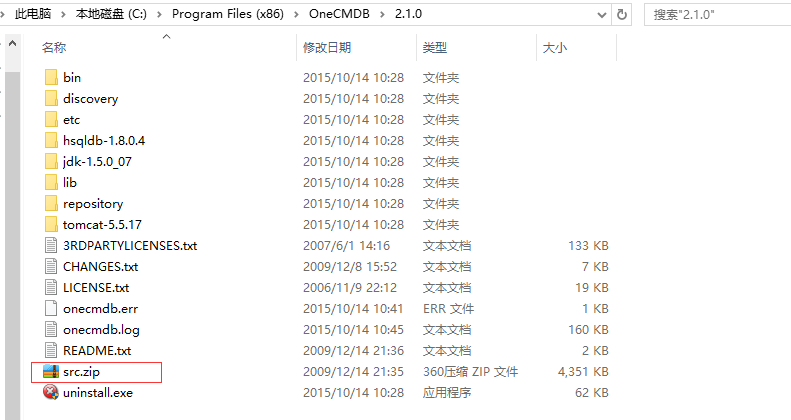
Task: Click the 62 KB size value
Action: tap(592, 392)
